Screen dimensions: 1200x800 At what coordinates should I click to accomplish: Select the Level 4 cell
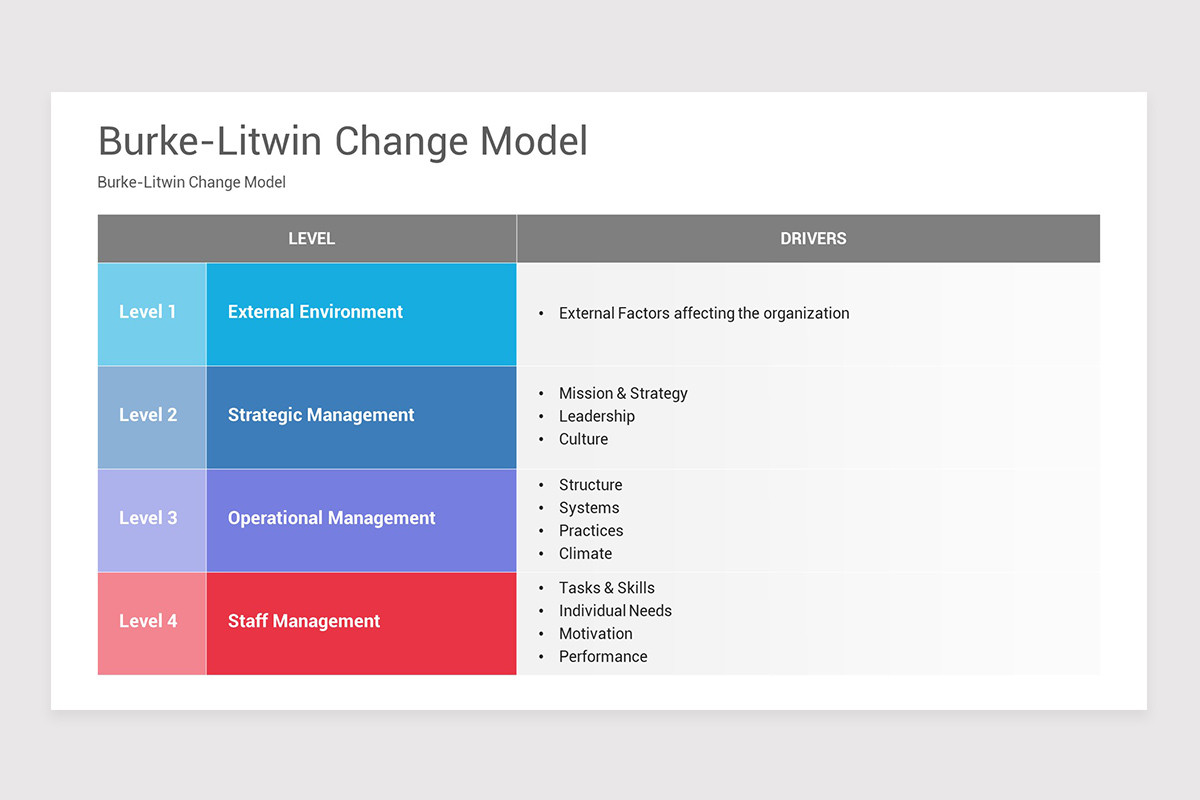(x=152, y=623)
